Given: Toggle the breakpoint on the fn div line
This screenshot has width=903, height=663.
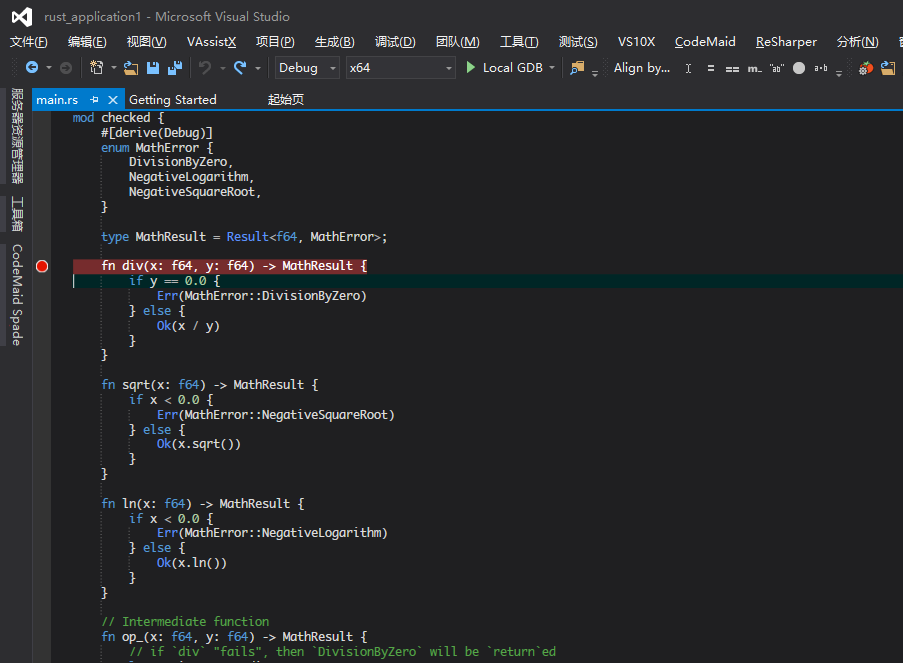Looking at the screenshot, I should pyautogui.click(x=42, y=266).
